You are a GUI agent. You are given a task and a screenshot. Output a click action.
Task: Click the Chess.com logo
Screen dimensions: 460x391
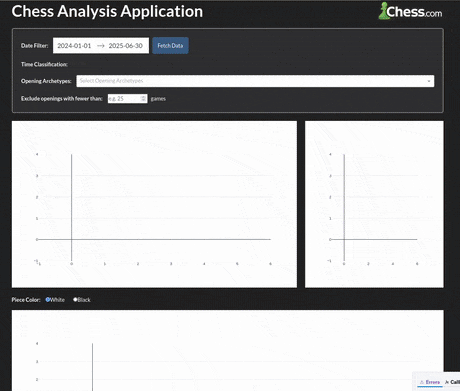[x=410, y=11]
